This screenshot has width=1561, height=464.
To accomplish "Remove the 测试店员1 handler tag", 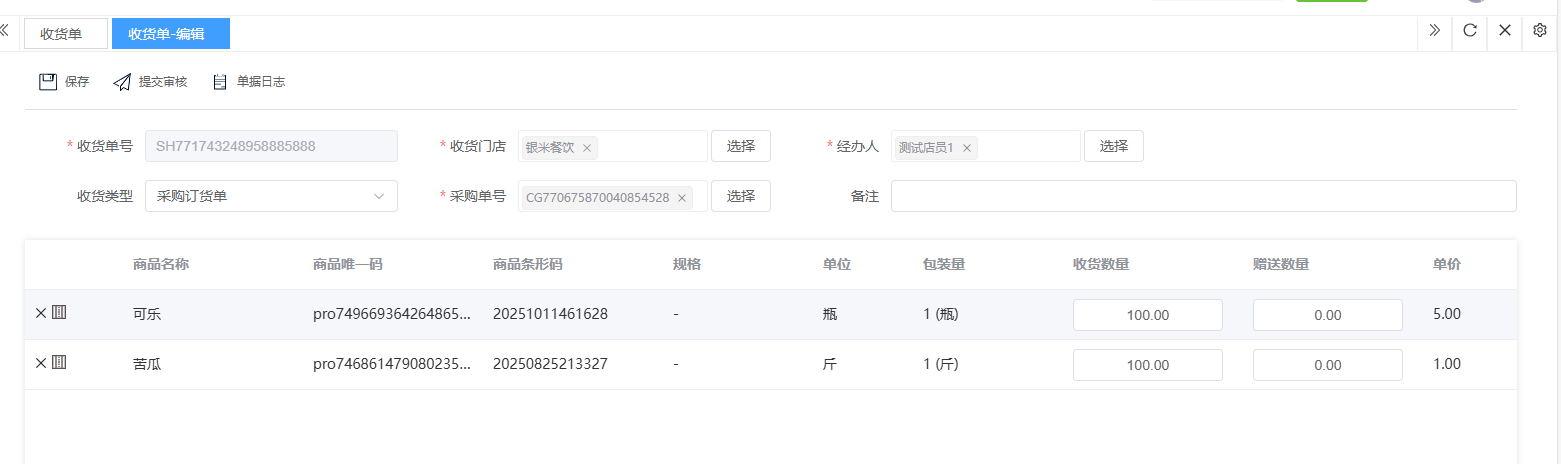I will pos(967,148).
